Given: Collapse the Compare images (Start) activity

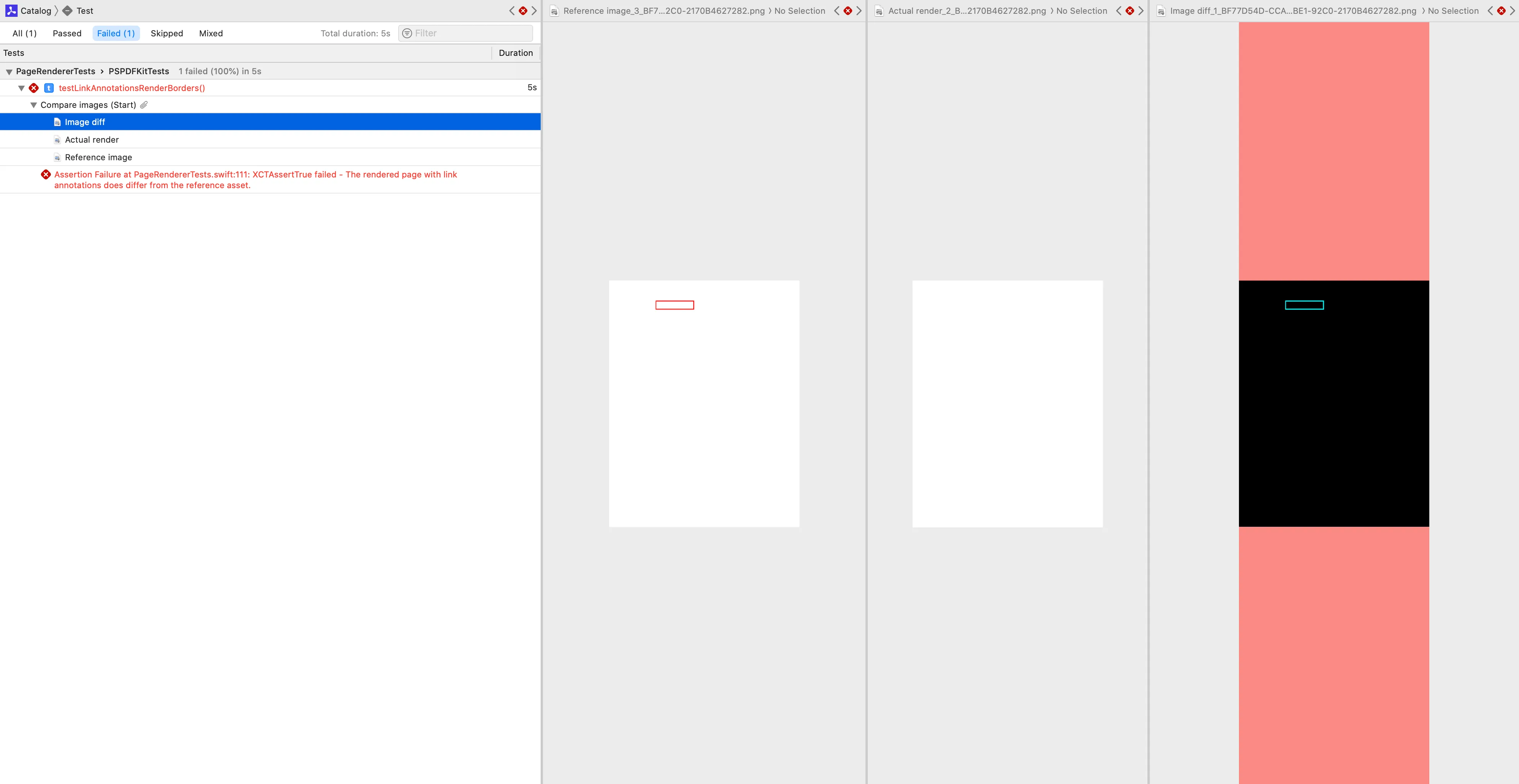Looking at the screenshot, I should pyautogui.click(x=34, y=105).
